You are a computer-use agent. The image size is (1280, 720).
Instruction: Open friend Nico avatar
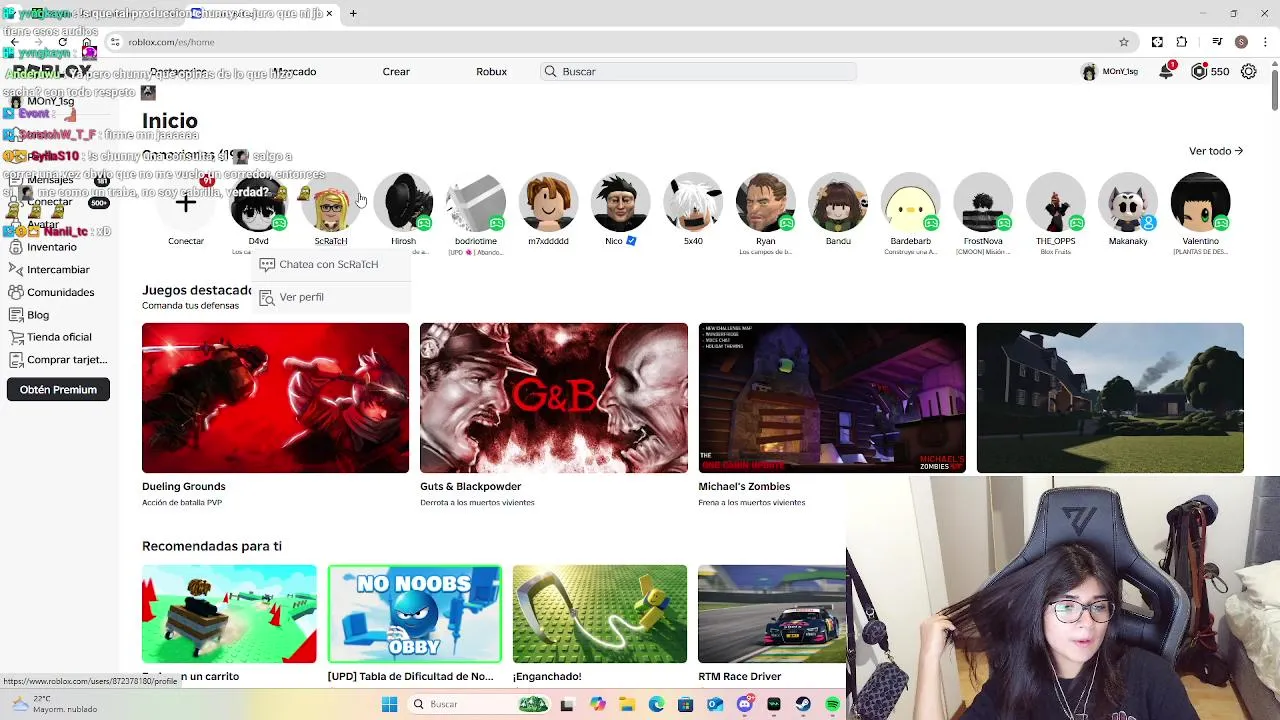(620, 203)
